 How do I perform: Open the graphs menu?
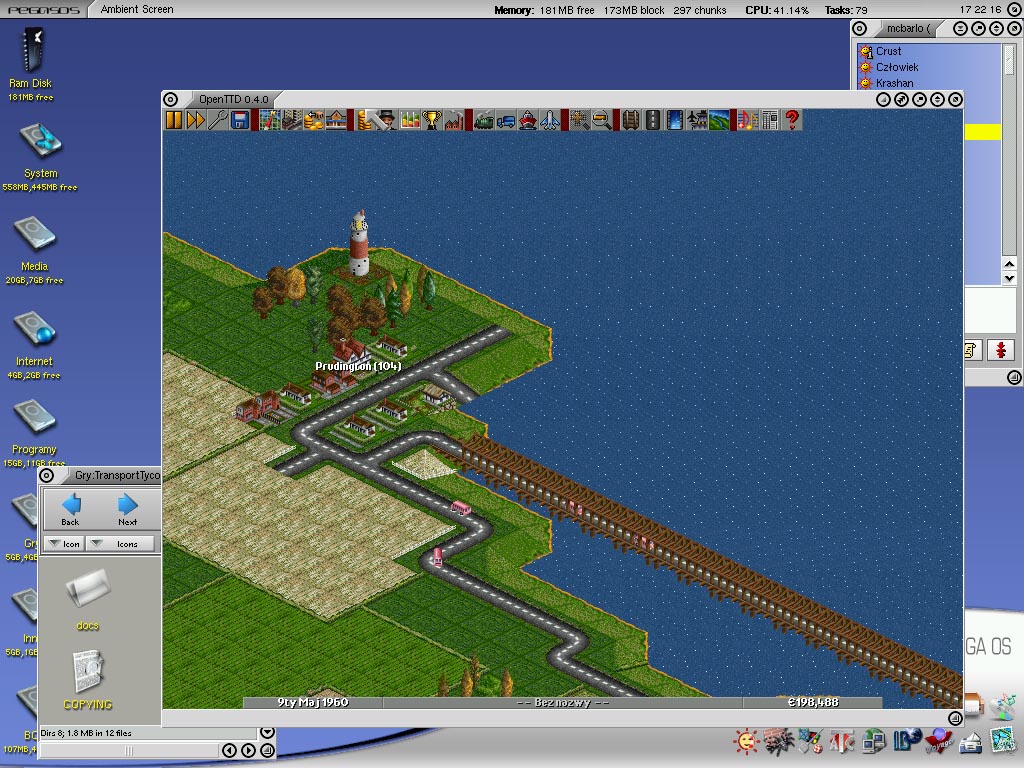point(409,120)
